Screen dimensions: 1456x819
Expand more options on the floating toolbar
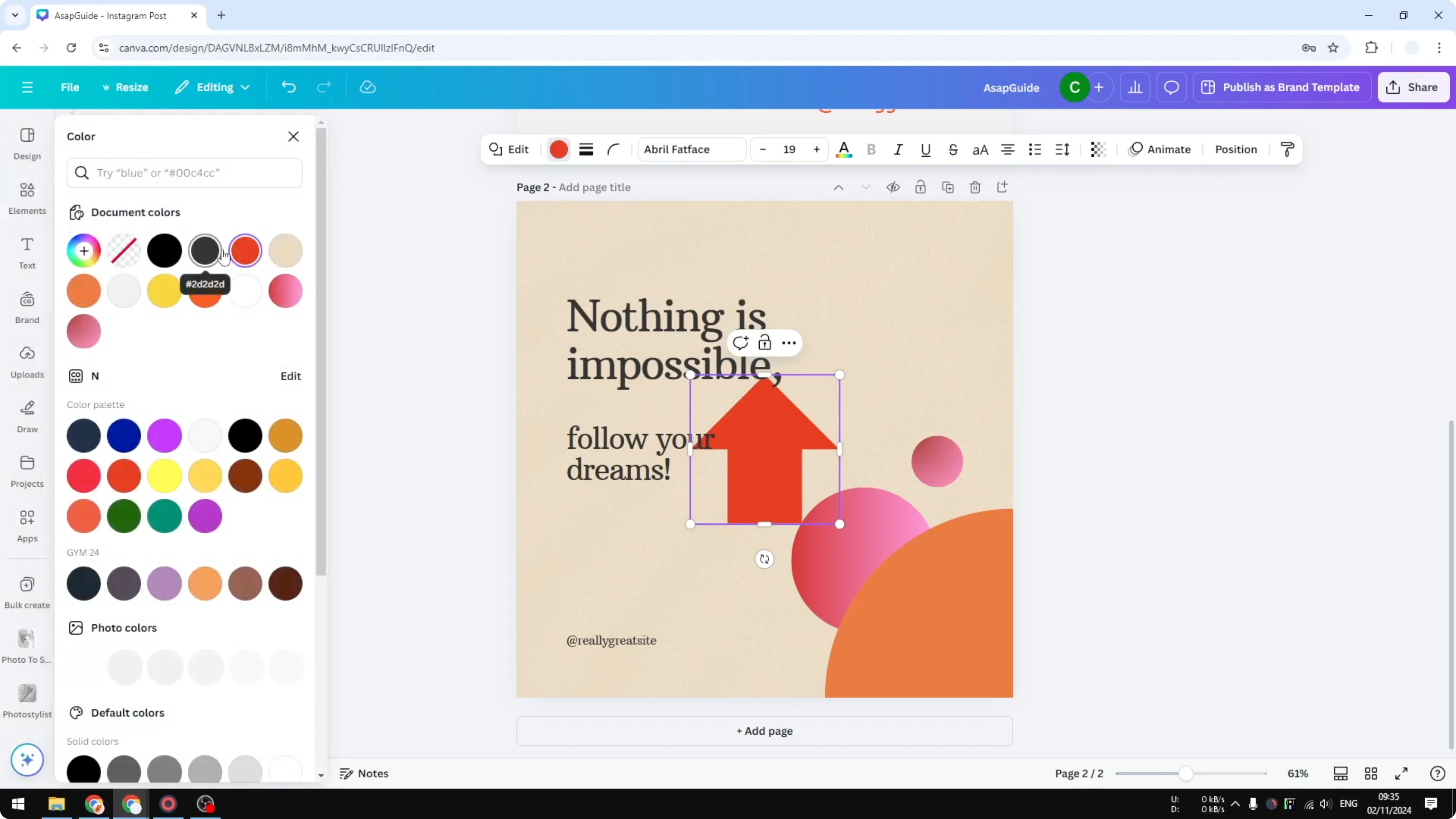click(789, 343)
